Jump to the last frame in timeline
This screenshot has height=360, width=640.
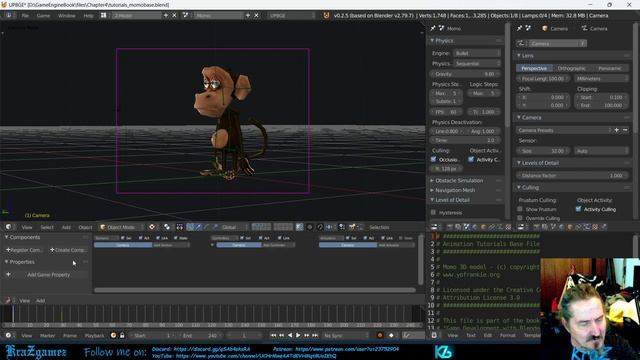tap(315, 335)
